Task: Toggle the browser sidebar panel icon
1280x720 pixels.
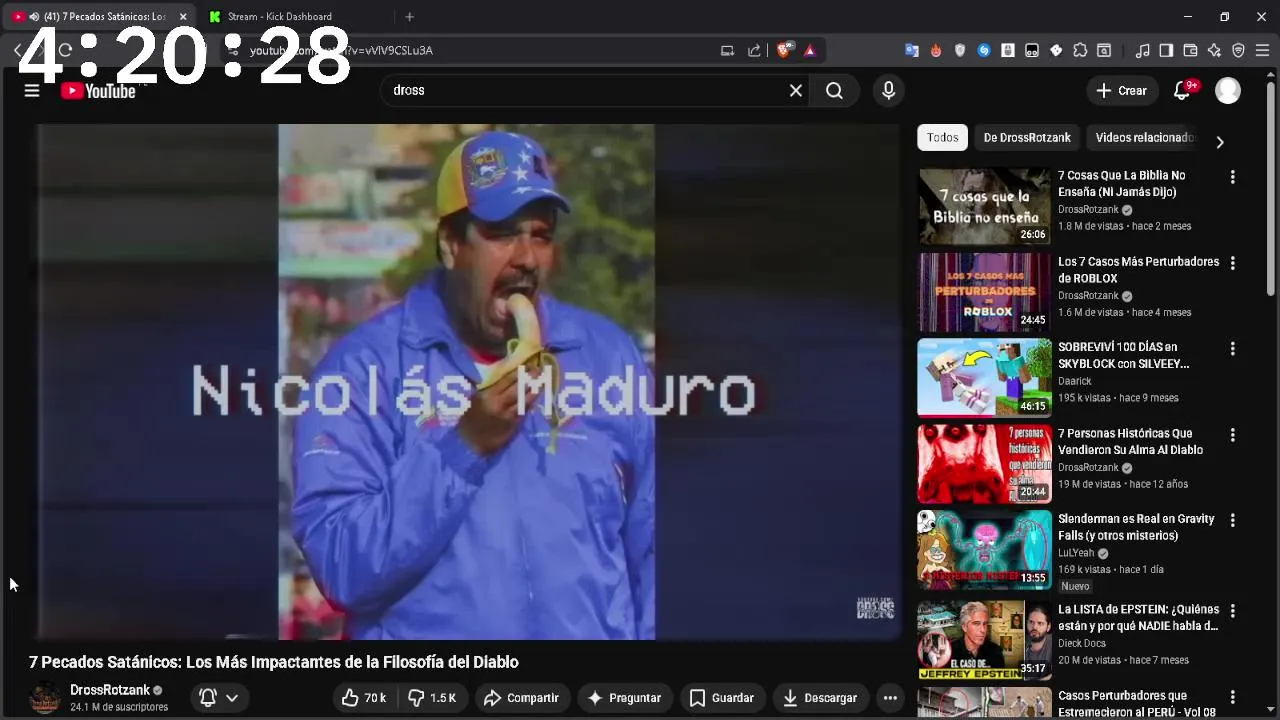Action: 1166,51
